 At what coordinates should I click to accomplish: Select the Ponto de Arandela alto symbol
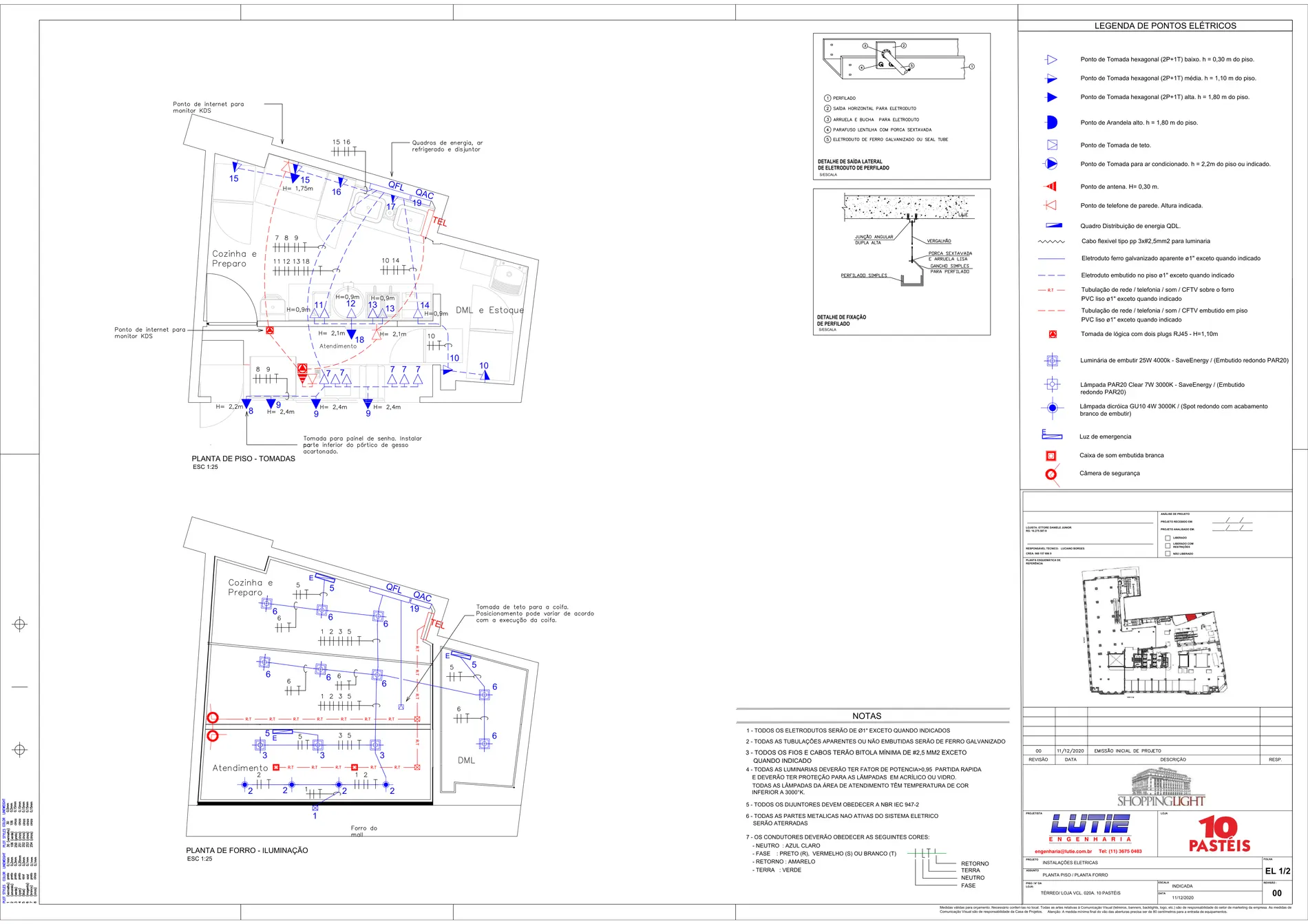pos(1052,123)
